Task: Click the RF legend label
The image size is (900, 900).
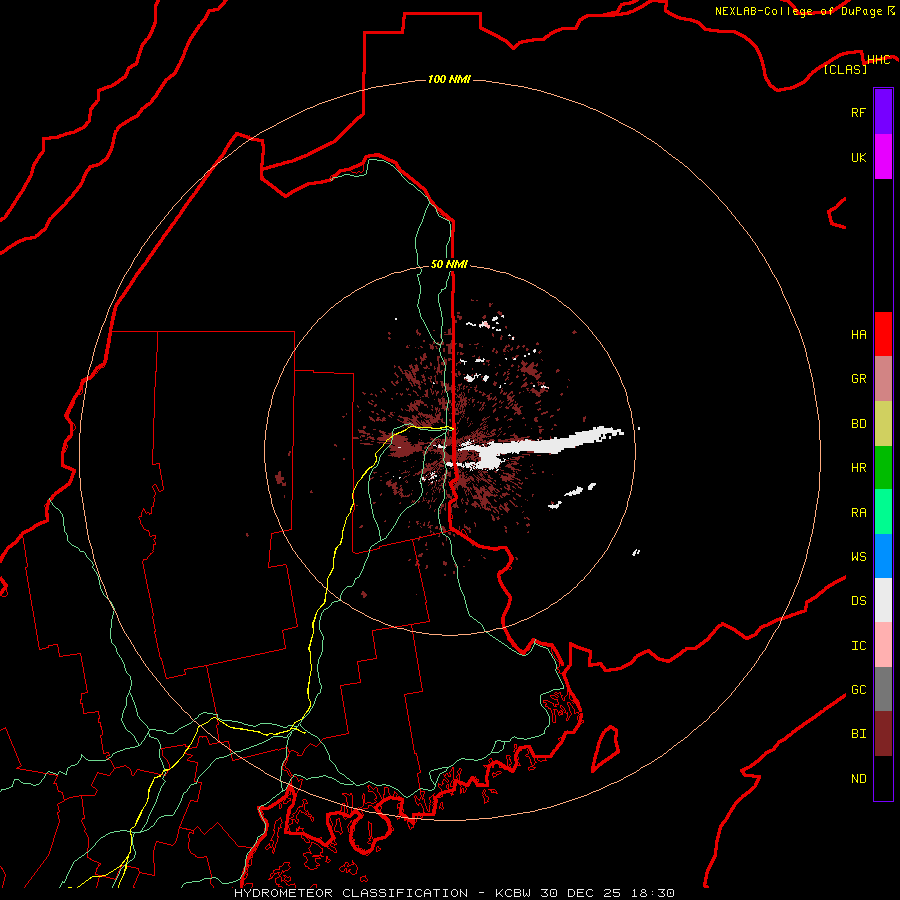Action: (858, 112)
